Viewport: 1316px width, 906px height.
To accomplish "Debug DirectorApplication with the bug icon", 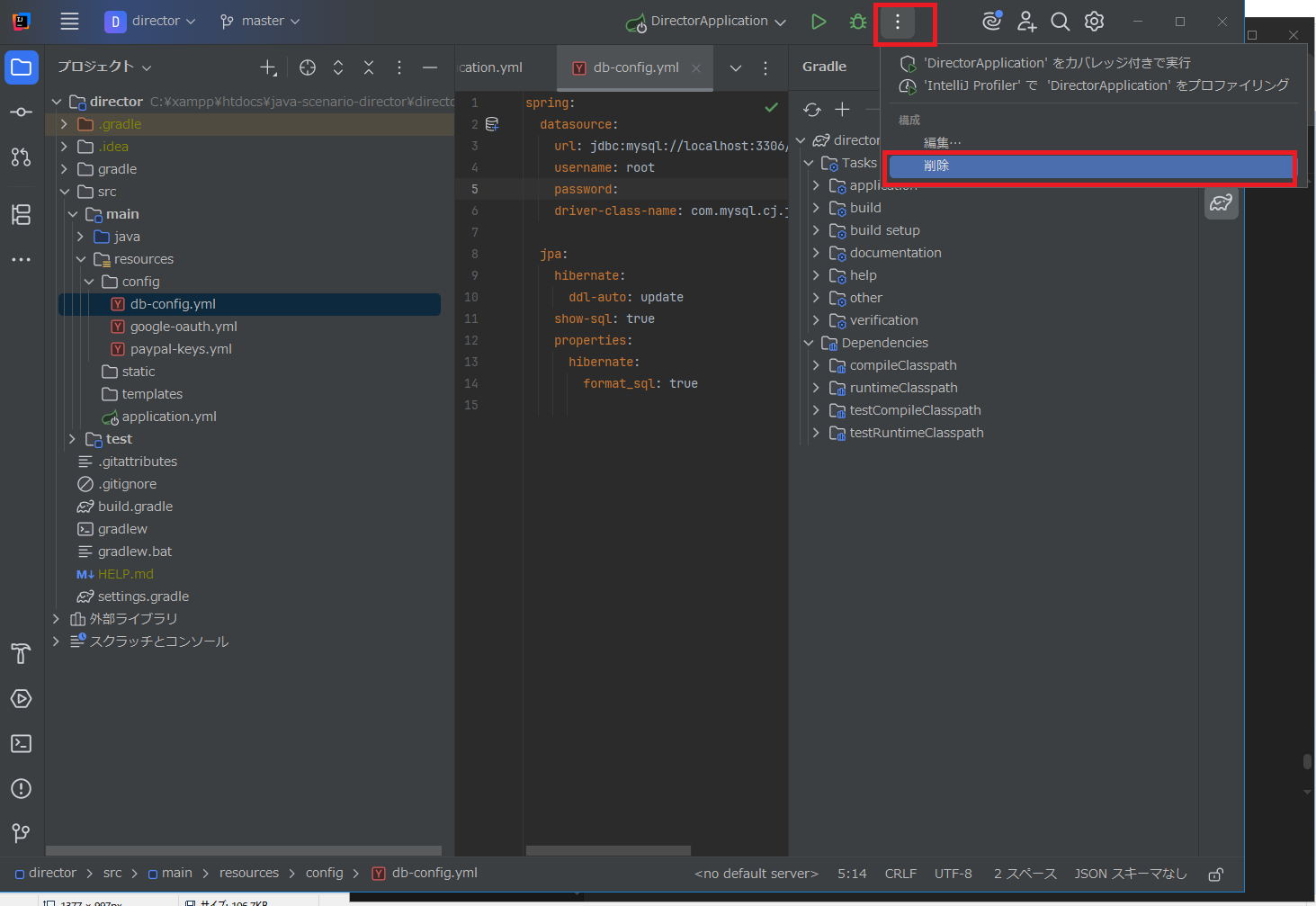I will pyautogui.click(x=856, y=21).
